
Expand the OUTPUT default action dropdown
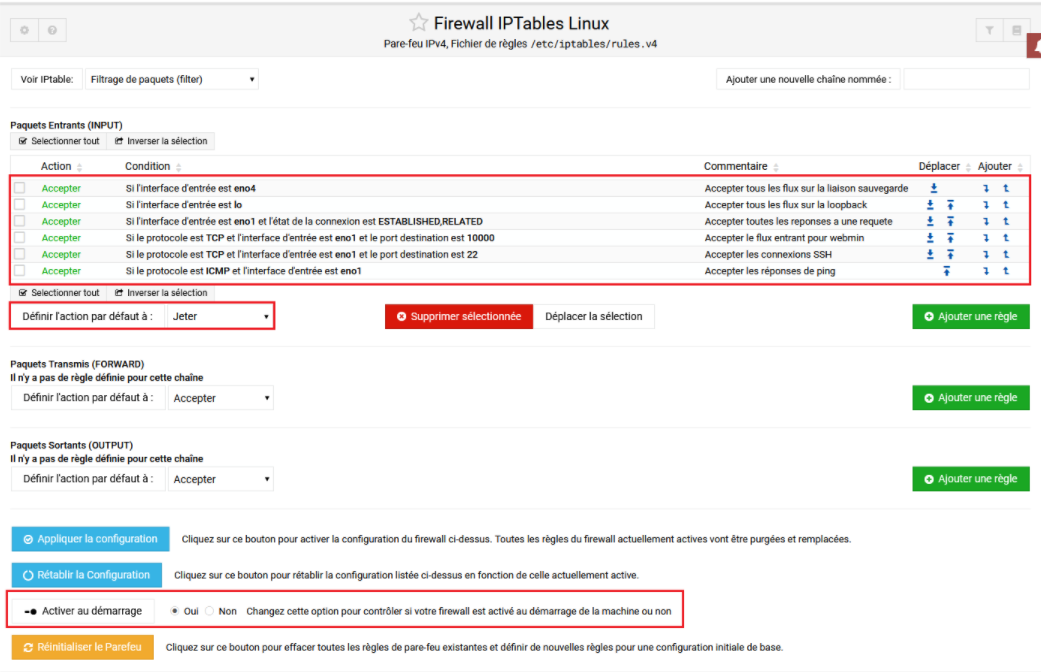220,479
